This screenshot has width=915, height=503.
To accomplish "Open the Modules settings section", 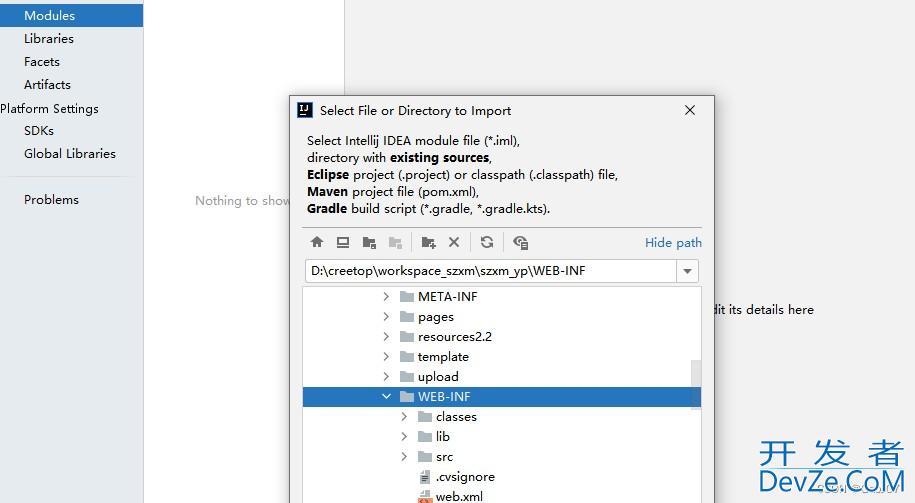I will click(49, 15).
